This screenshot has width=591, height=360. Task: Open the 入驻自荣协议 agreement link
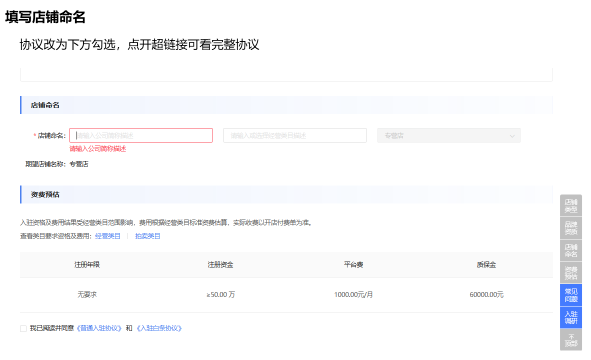pyautogui.click(x=159, y=328)
